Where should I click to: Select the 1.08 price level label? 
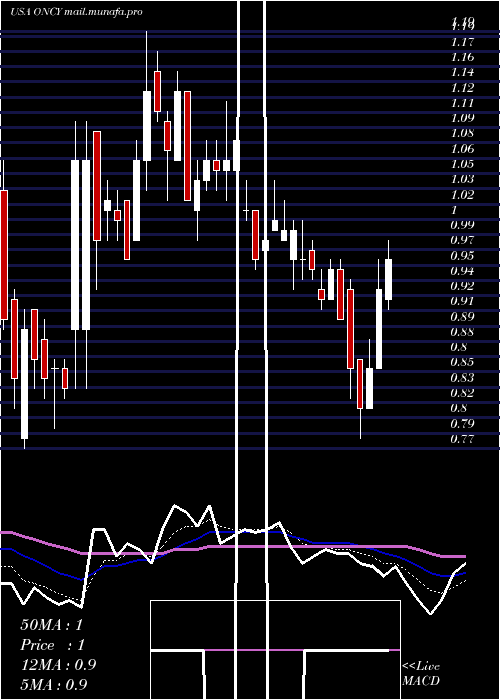[462, 133]
